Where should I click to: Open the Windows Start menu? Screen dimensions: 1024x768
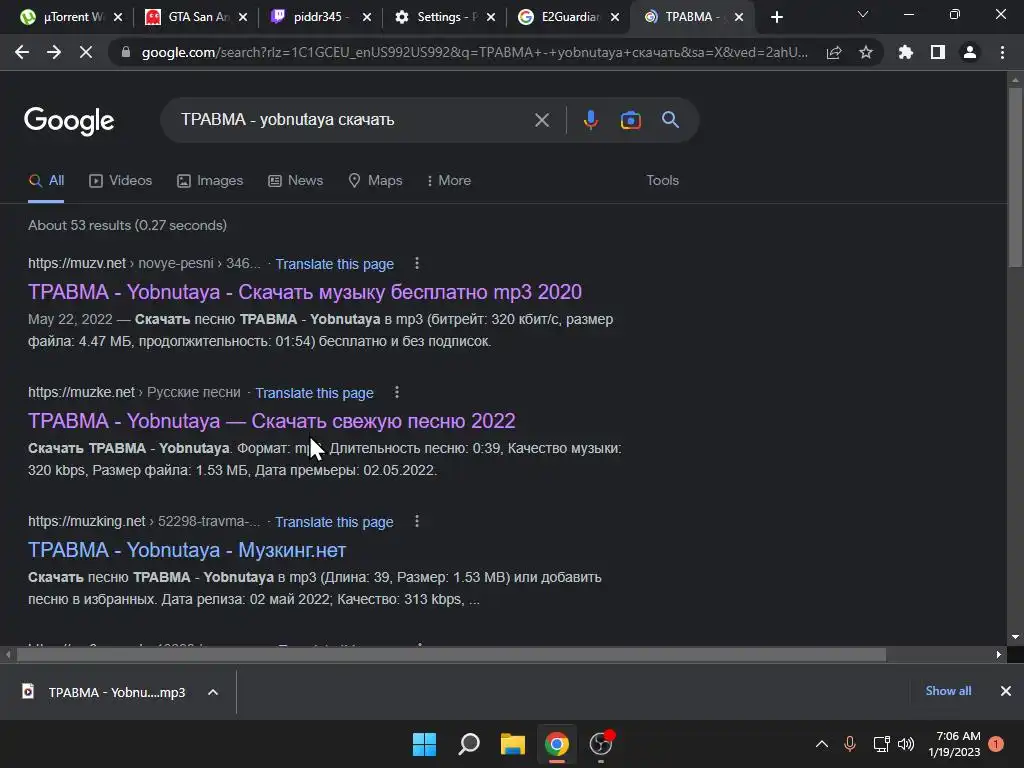click(424, 744)
